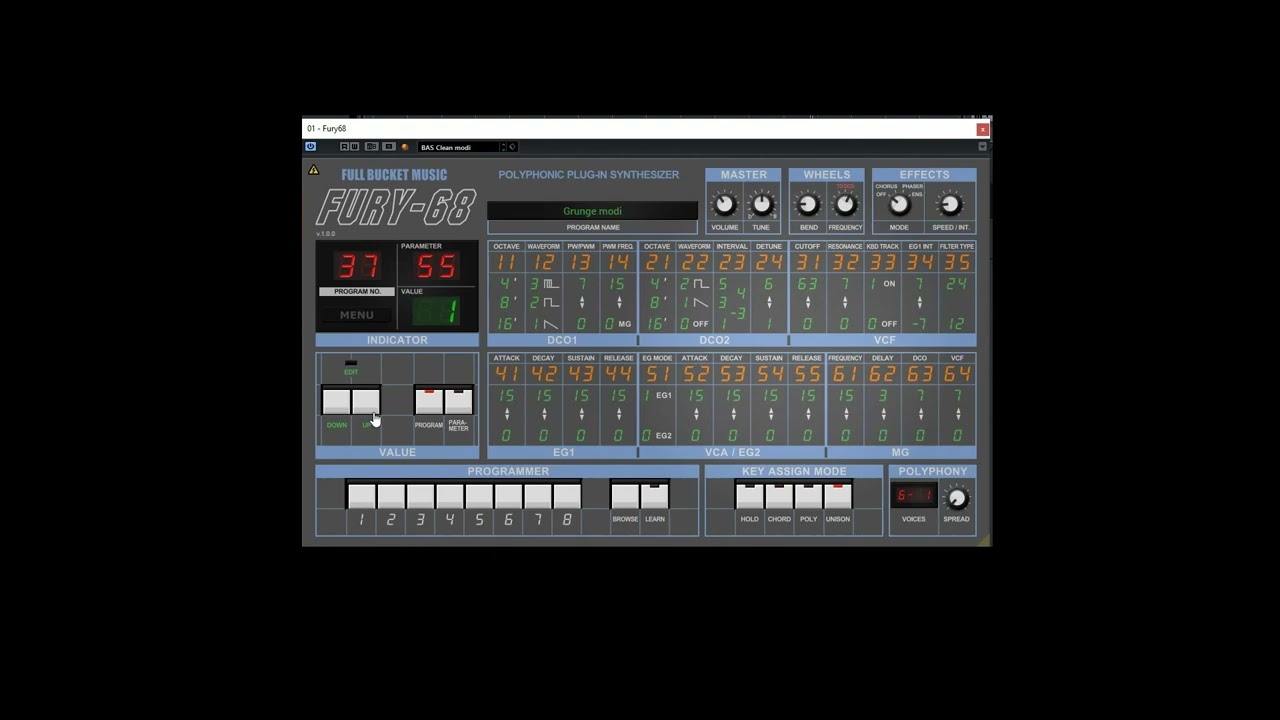
Task: Select programmer button 5
Action: tap(479, 496)
